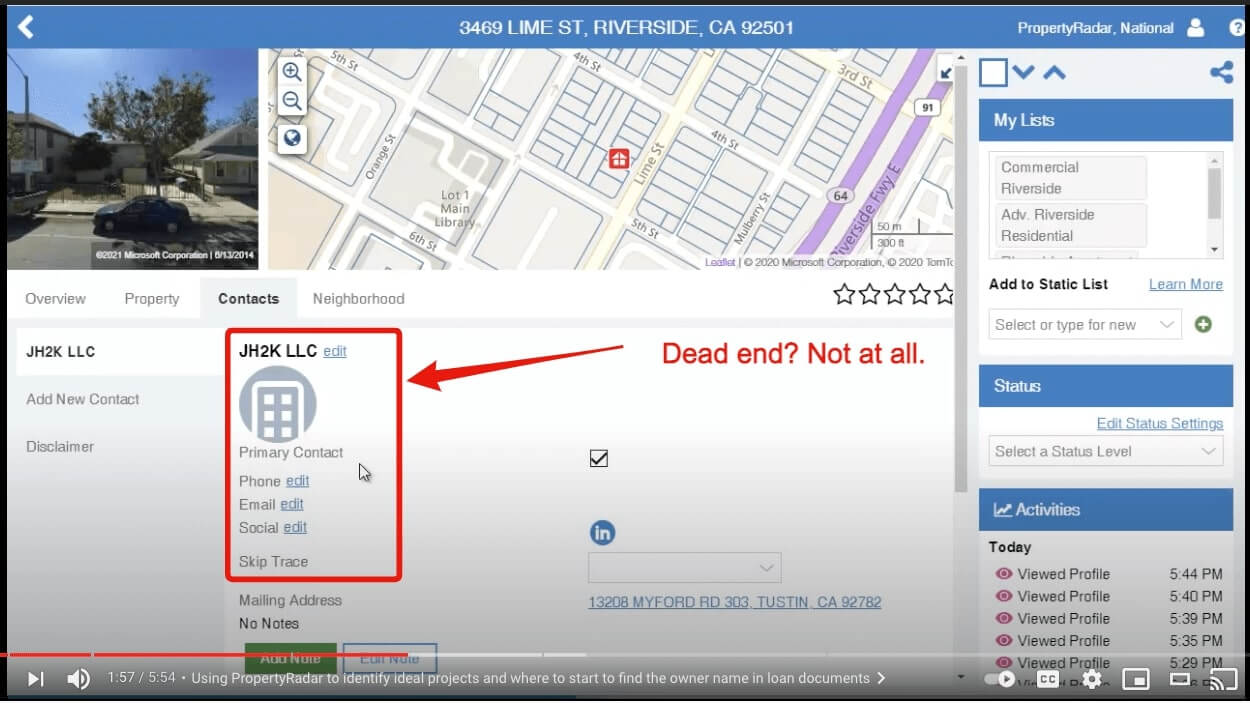Expand the video chapter title chevron
The height and width of the screenshot is (703, 1250).
[x=881, y=678]
